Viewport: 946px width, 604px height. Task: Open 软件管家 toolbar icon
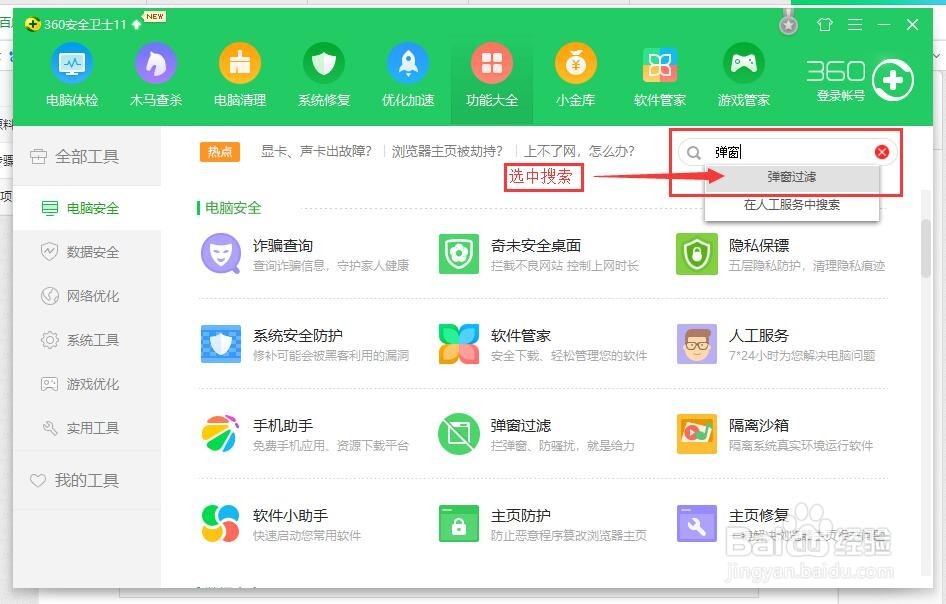click(x=659, y=63)
